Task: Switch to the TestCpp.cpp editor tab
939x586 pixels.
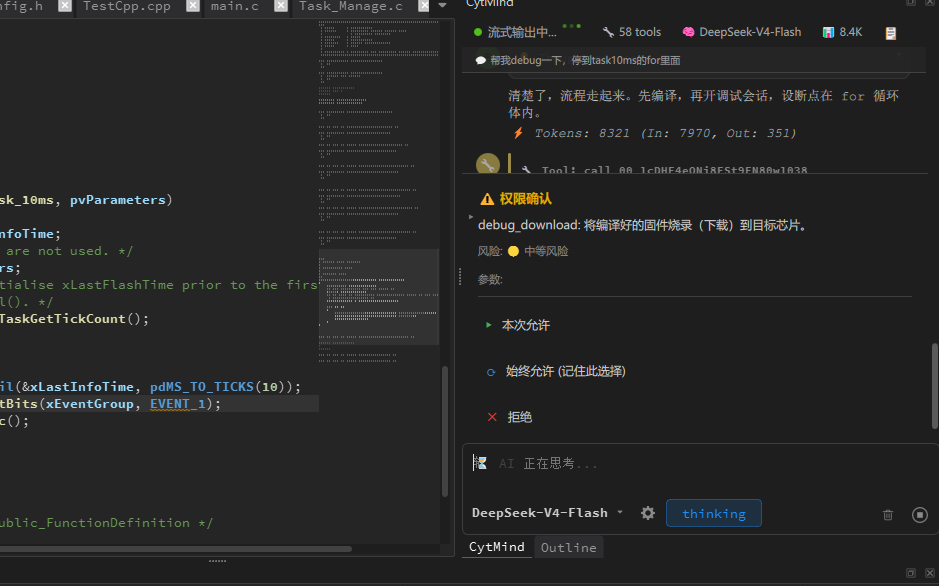Action: click(127, 6)
